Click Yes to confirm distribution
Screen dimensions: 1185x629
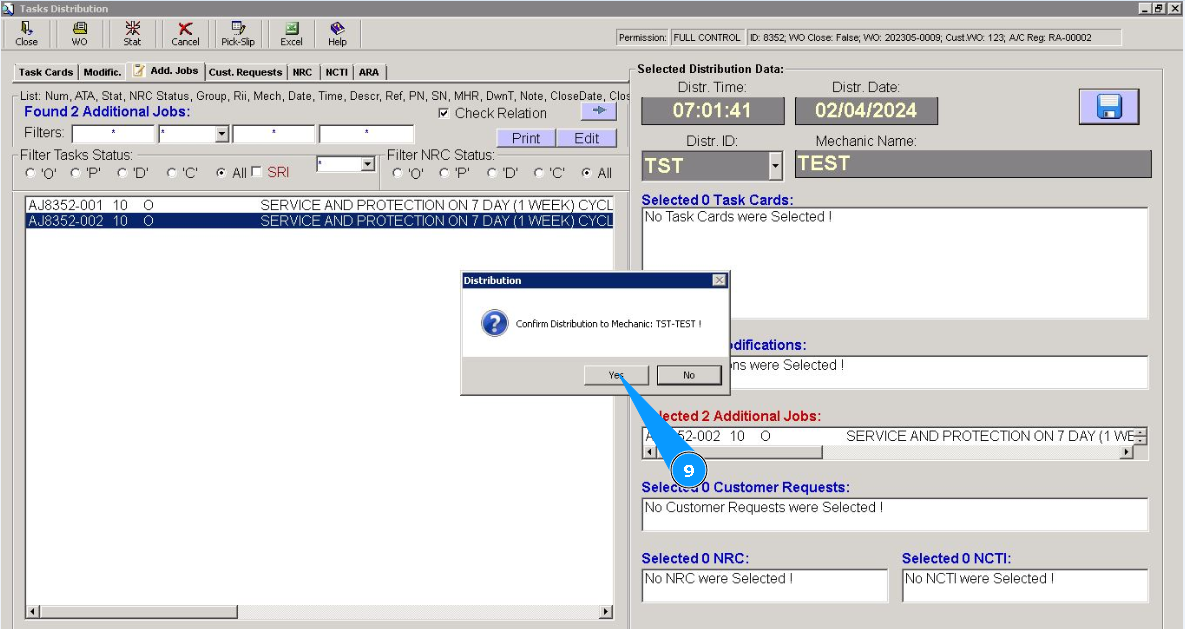616,375
